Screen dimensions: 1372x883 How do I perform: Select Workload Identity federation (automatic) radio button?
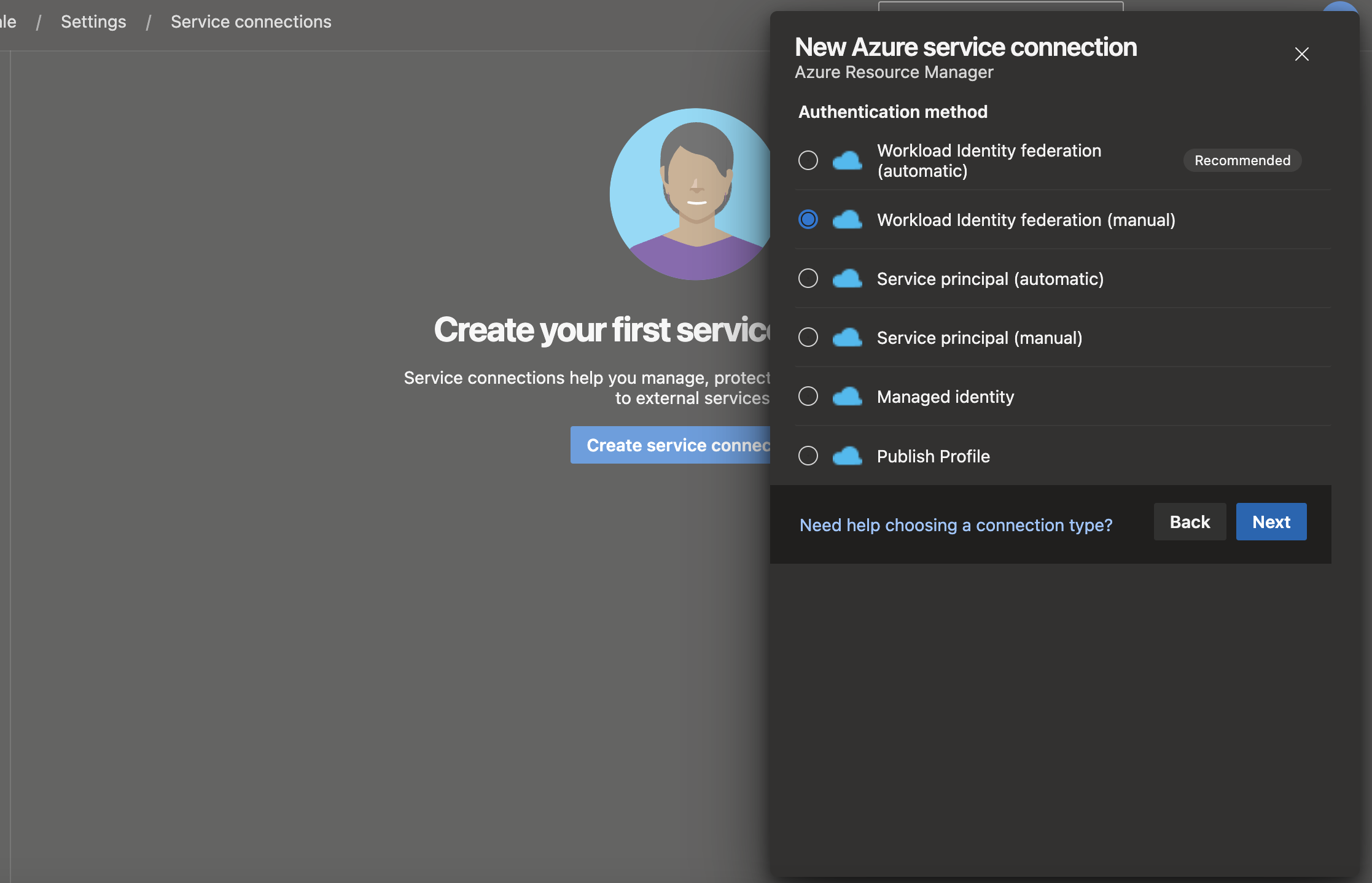[x=808, y=160]
